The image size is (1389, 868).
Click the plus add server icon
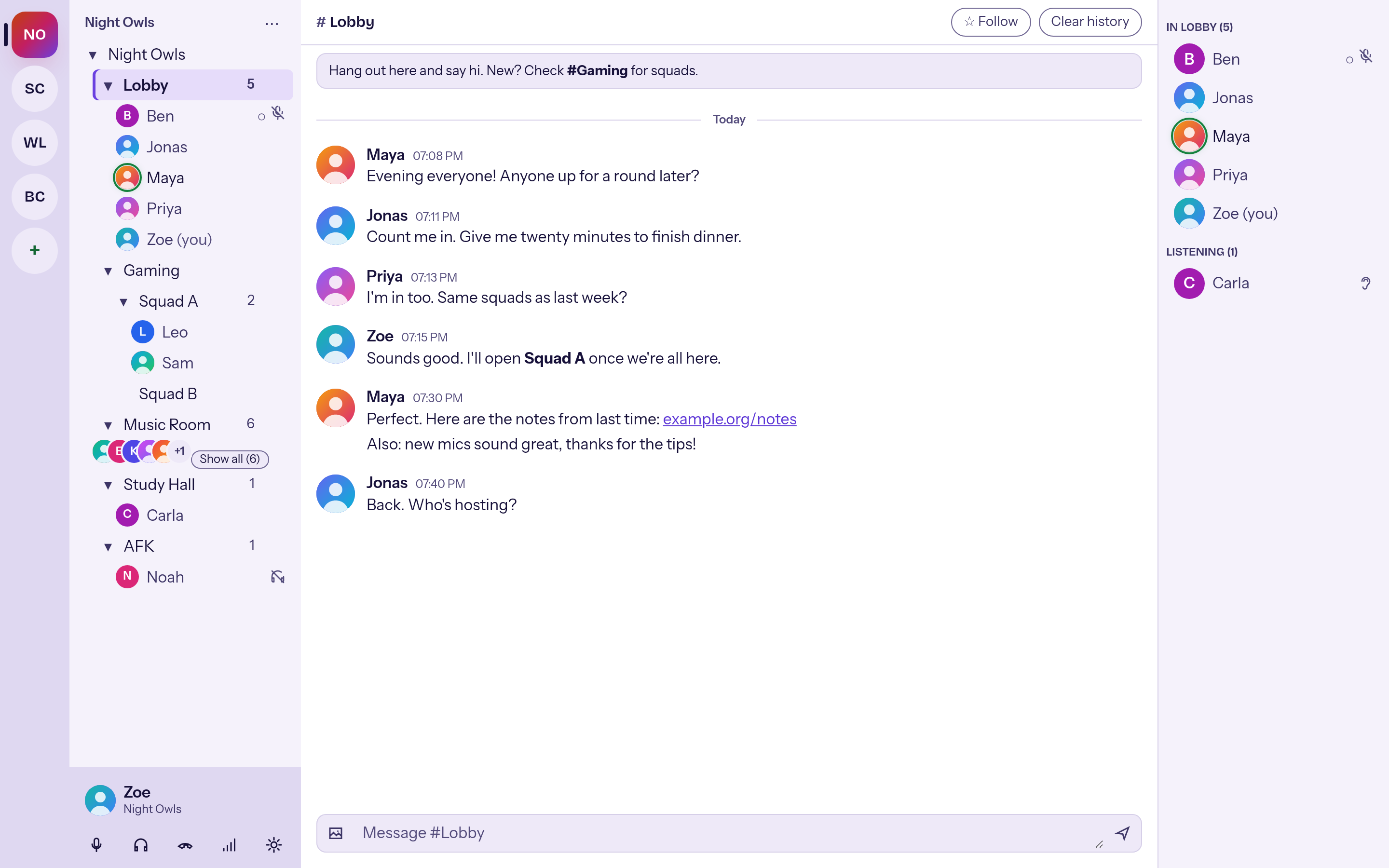pyautogui.click(x=34, y=250)
